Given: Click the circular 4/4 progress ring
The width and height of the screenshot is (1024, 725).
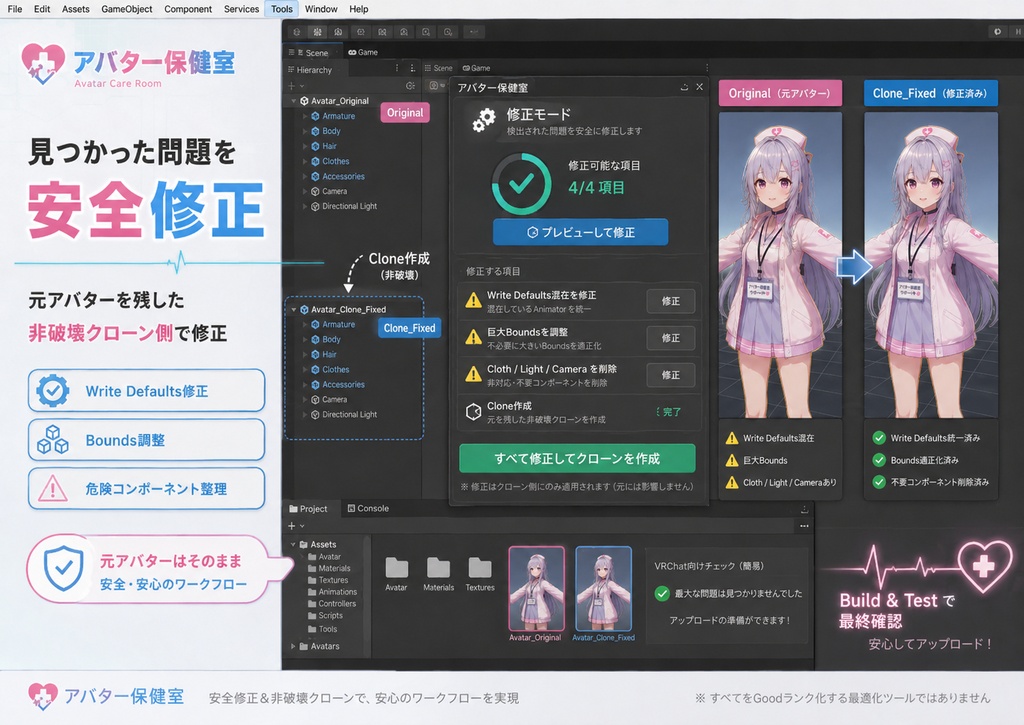Looking at the screenshot, I should 521,184.
